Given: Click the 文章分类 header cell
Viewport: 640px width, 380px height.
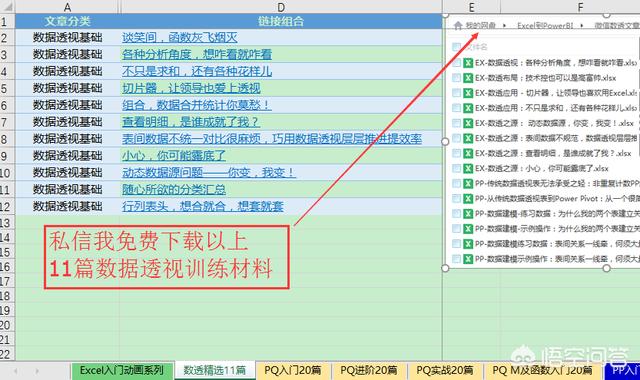Looking at the screenshot, I should (67, 21).
